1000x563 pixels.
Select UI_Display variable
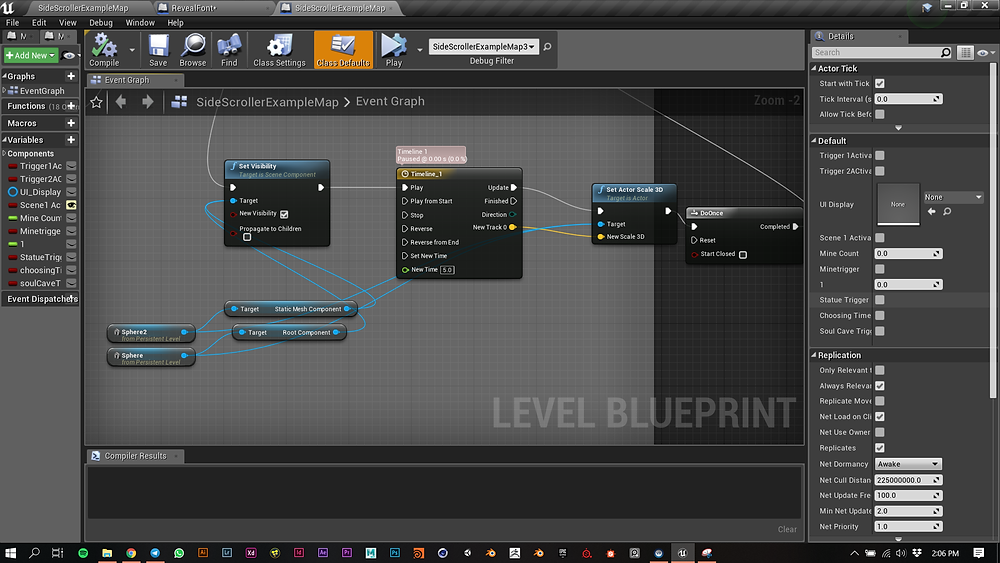(40, 192)
